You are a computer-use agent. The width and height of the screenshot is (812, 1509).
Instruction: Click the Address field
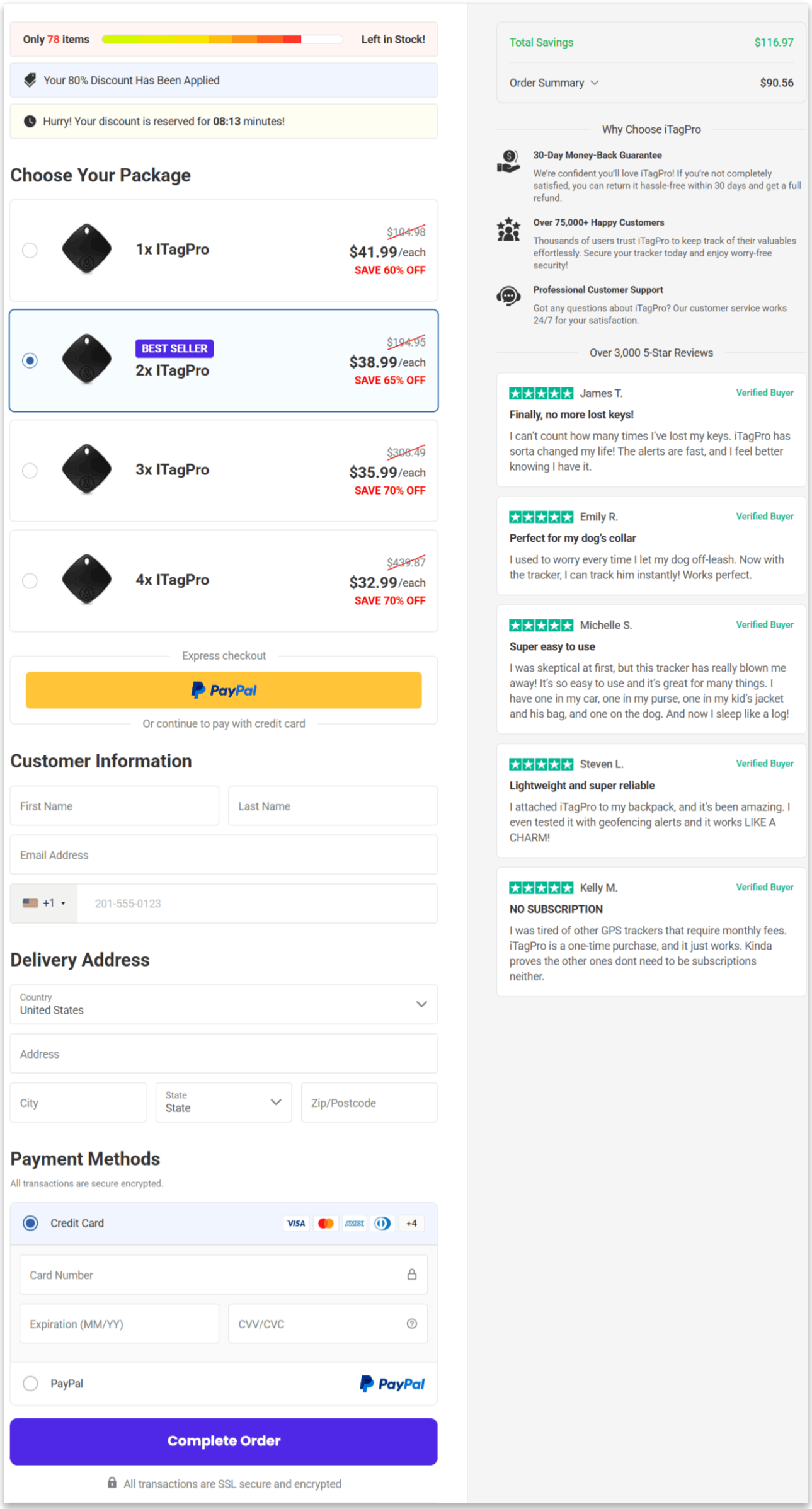tap(224, 1053)
